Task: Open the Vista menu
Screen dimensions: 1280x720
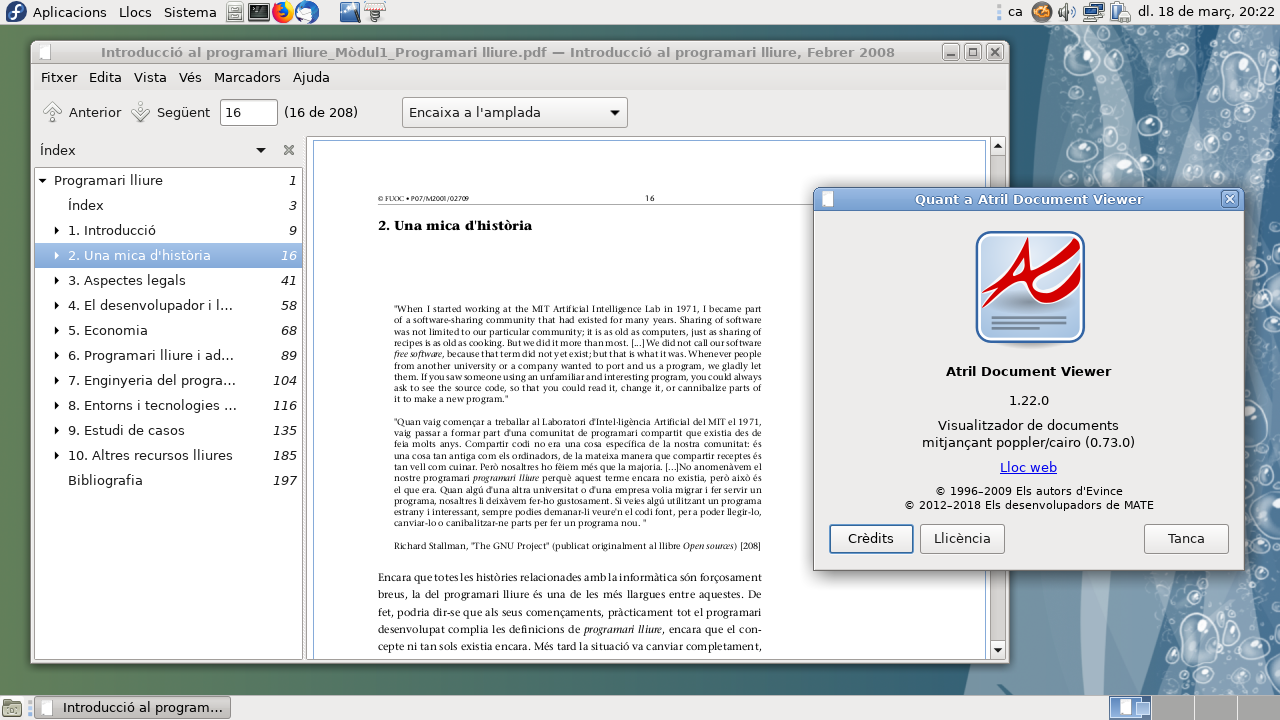Action: pos(150,77)
